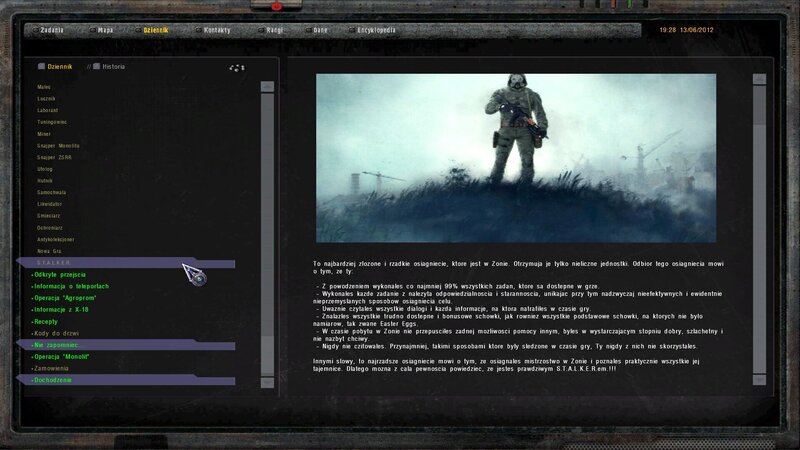Select the Likwidator entry
800x450 pixels.
pos(49,204)
